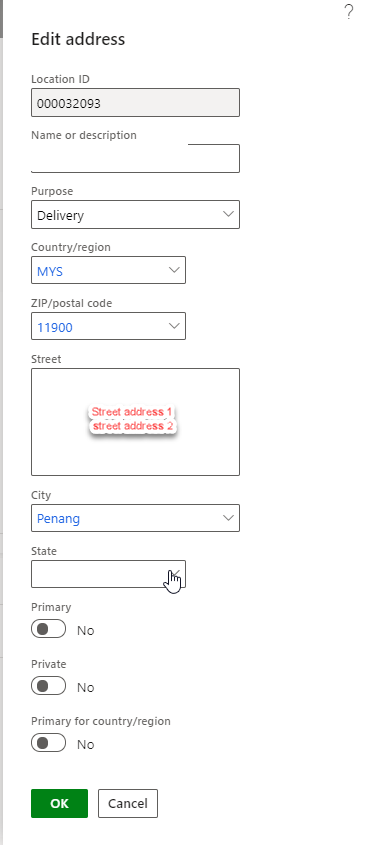Click the Edit address heading
The height and width of the screenshot is (845, 372).
tap(78, 39)
